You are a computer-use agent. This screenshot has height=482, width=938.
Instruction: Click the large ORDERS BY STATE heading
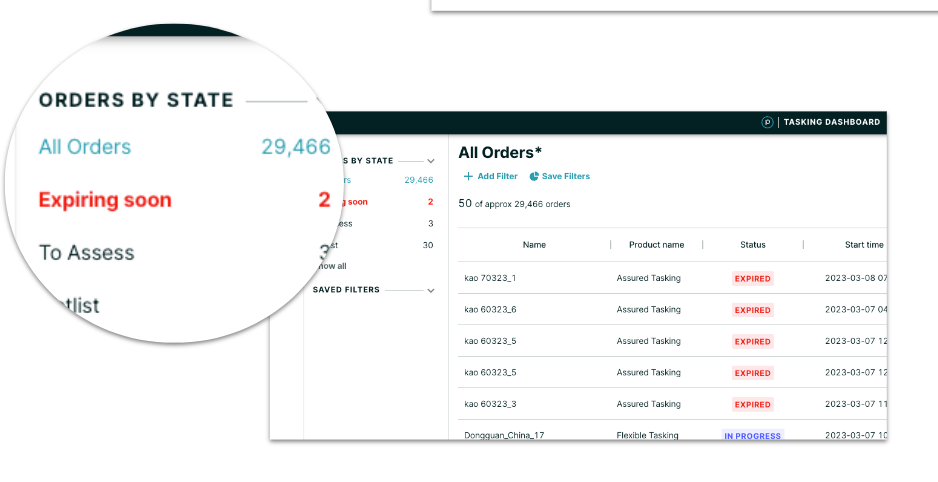(136, 100)
